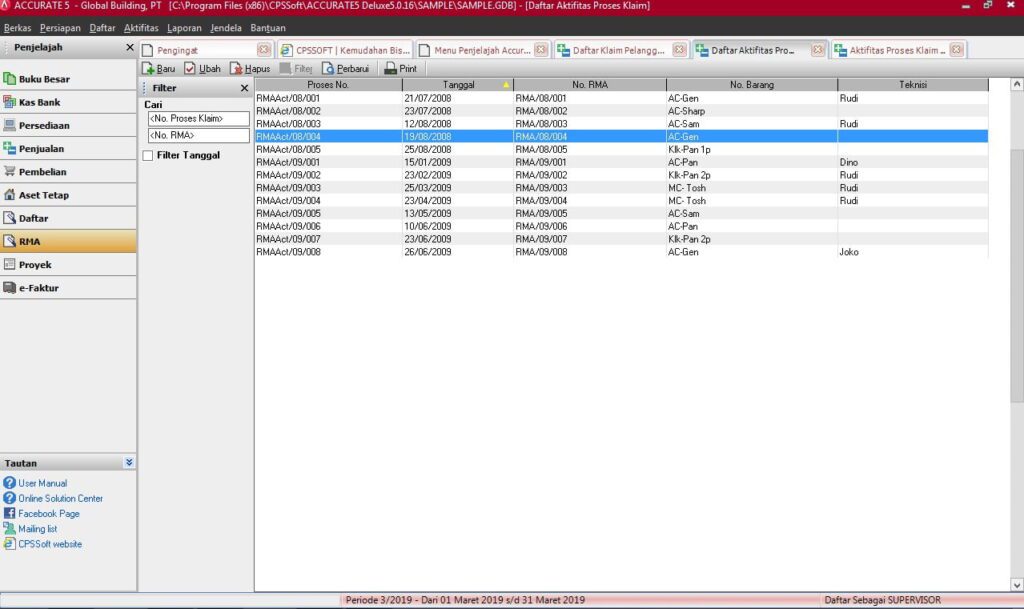
Task: Click the Baru (new) toolbar icon
Action: (149, 69)
